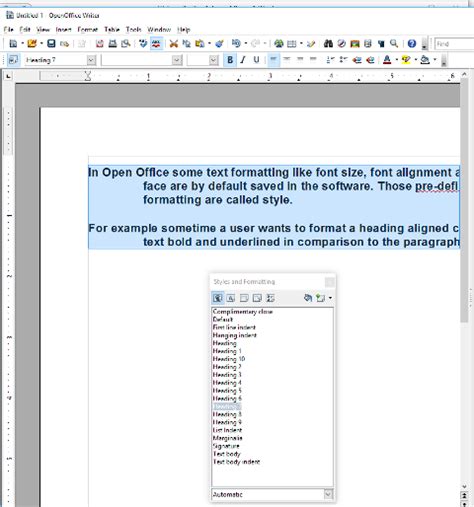Viewport: 474px width, 507px height.
Task: Open the Gallery picture icon
Action: [x=355, y=43]
